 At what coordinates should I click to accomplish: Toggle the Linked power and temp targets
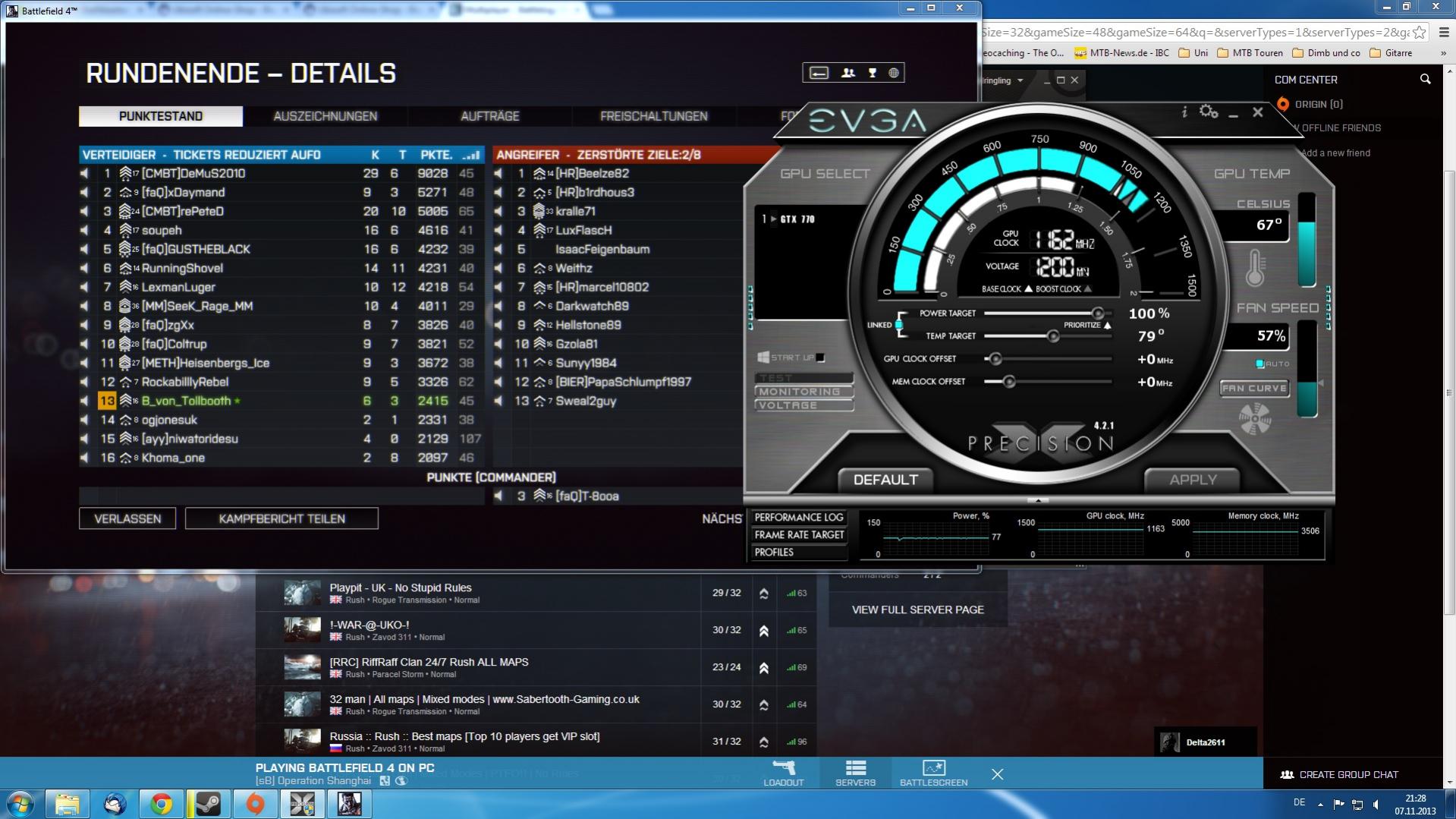tap(899, 325)
